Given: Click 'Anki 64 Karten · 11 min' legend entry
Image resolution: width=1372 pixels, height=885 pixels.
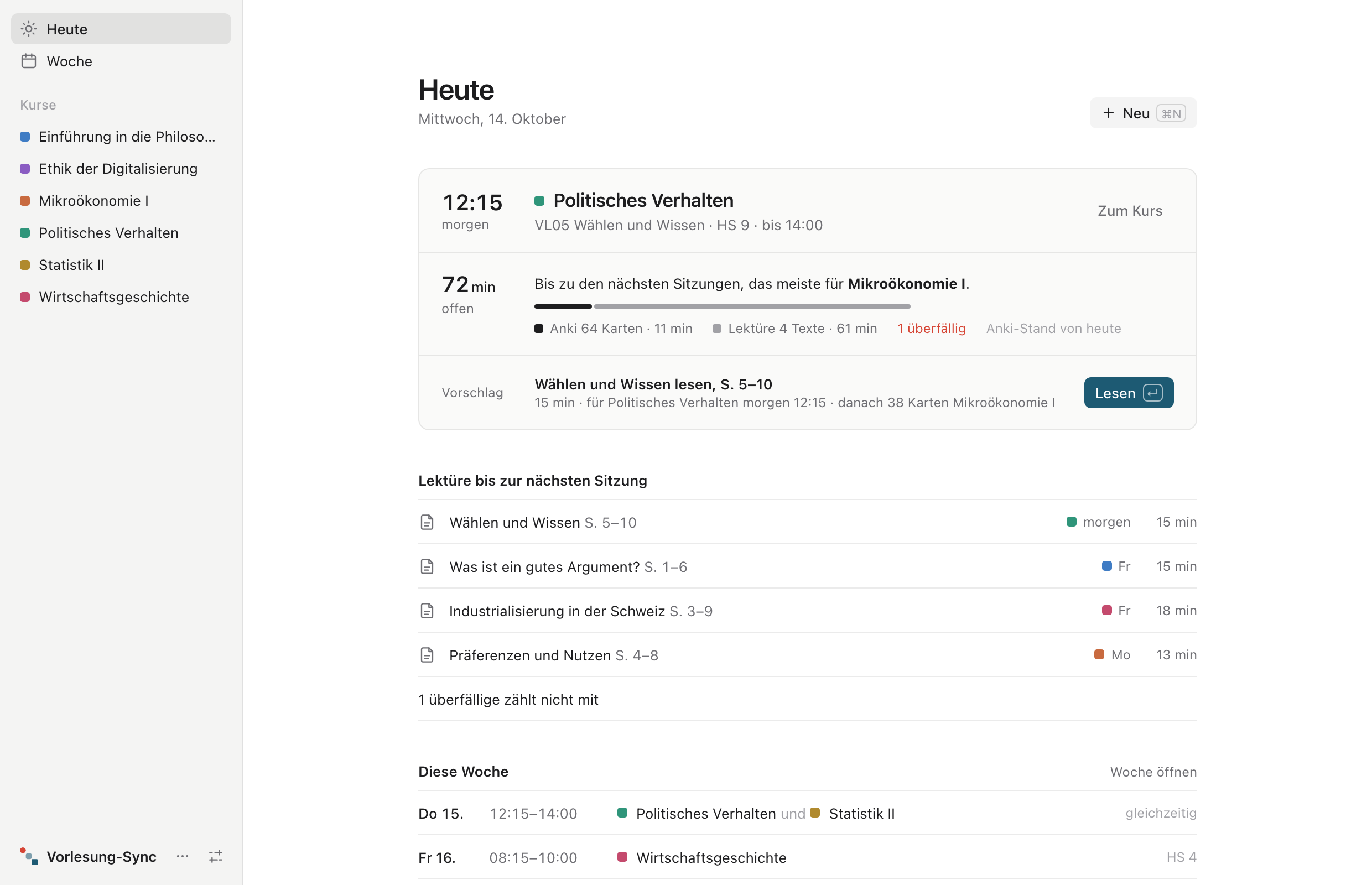Looking at the screenshot, I should click(614, 328).
